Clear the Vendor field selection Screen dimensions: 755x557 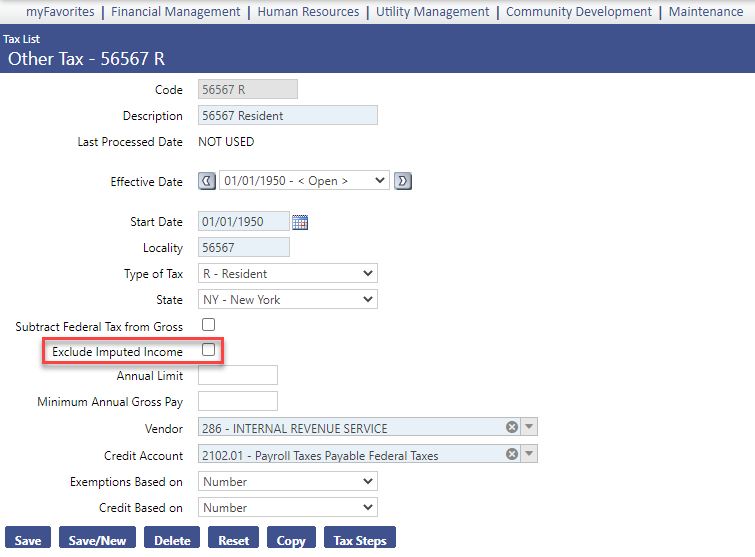coord(512,428)
